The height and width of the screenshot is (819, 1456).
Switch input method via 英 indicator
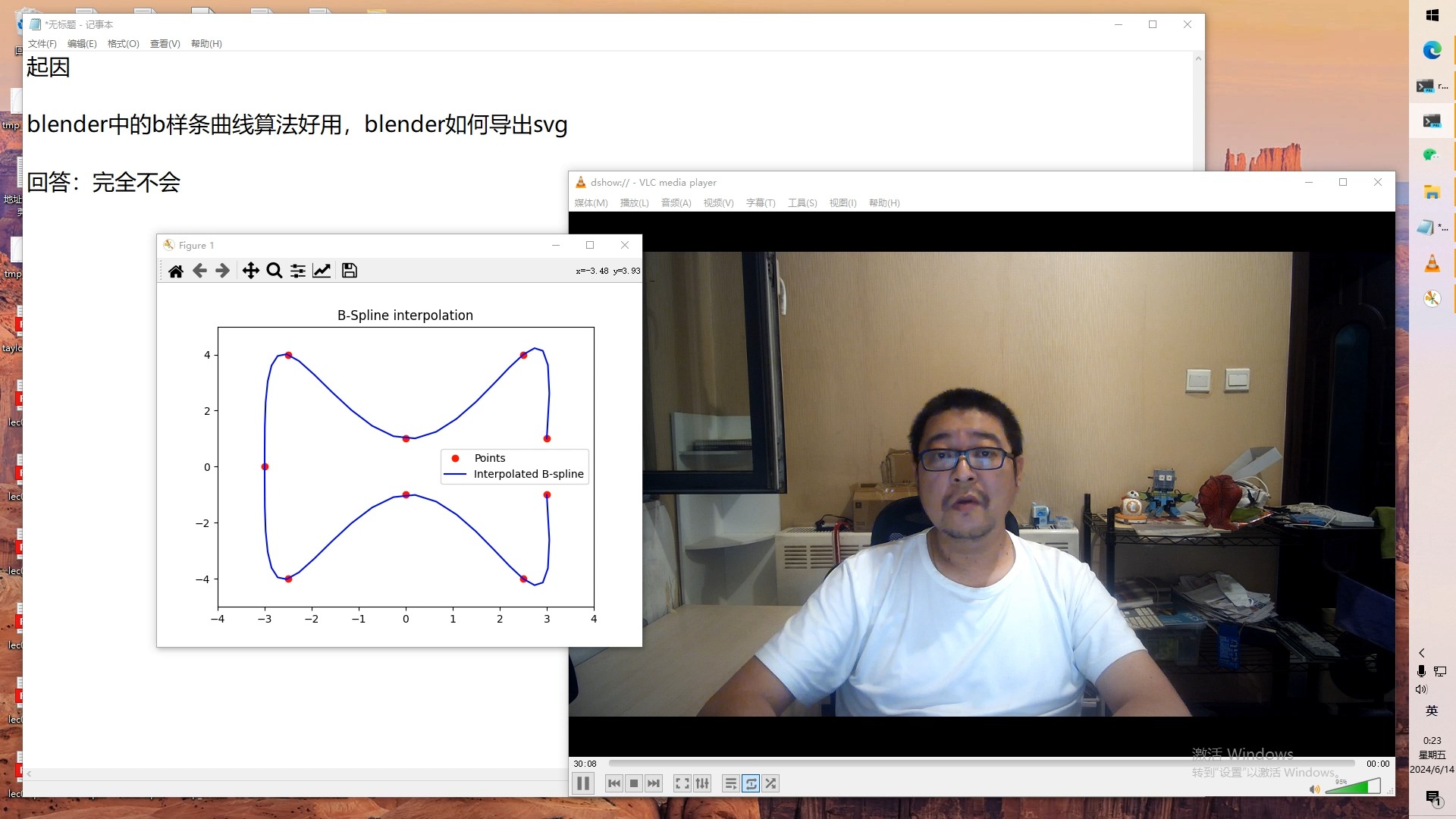coord(1432,711)
